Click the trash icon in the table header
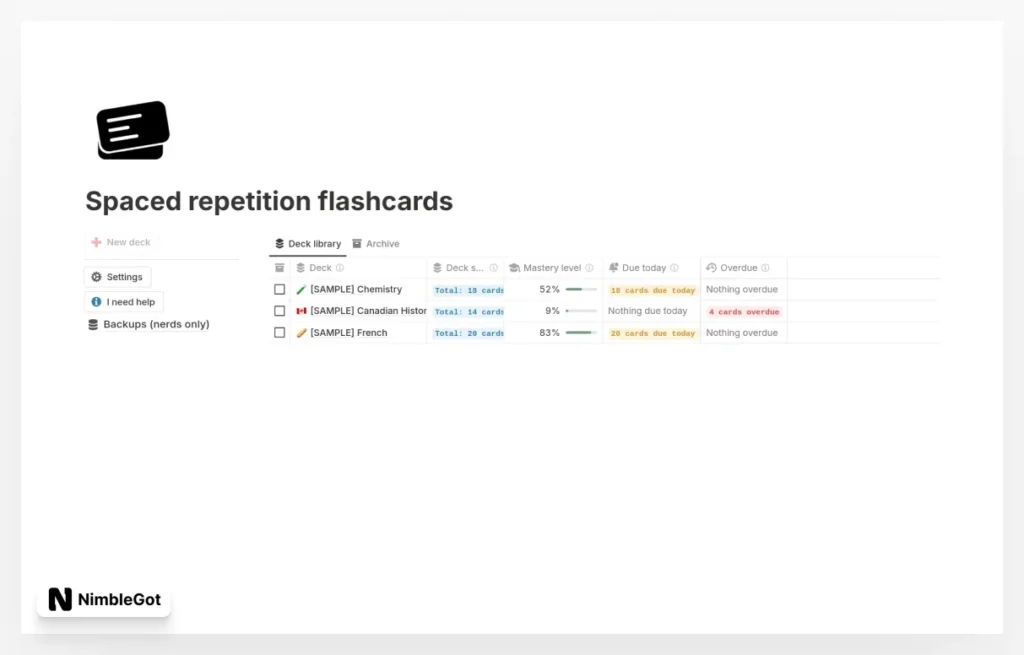1024x655 pixels. click(279, 267)
